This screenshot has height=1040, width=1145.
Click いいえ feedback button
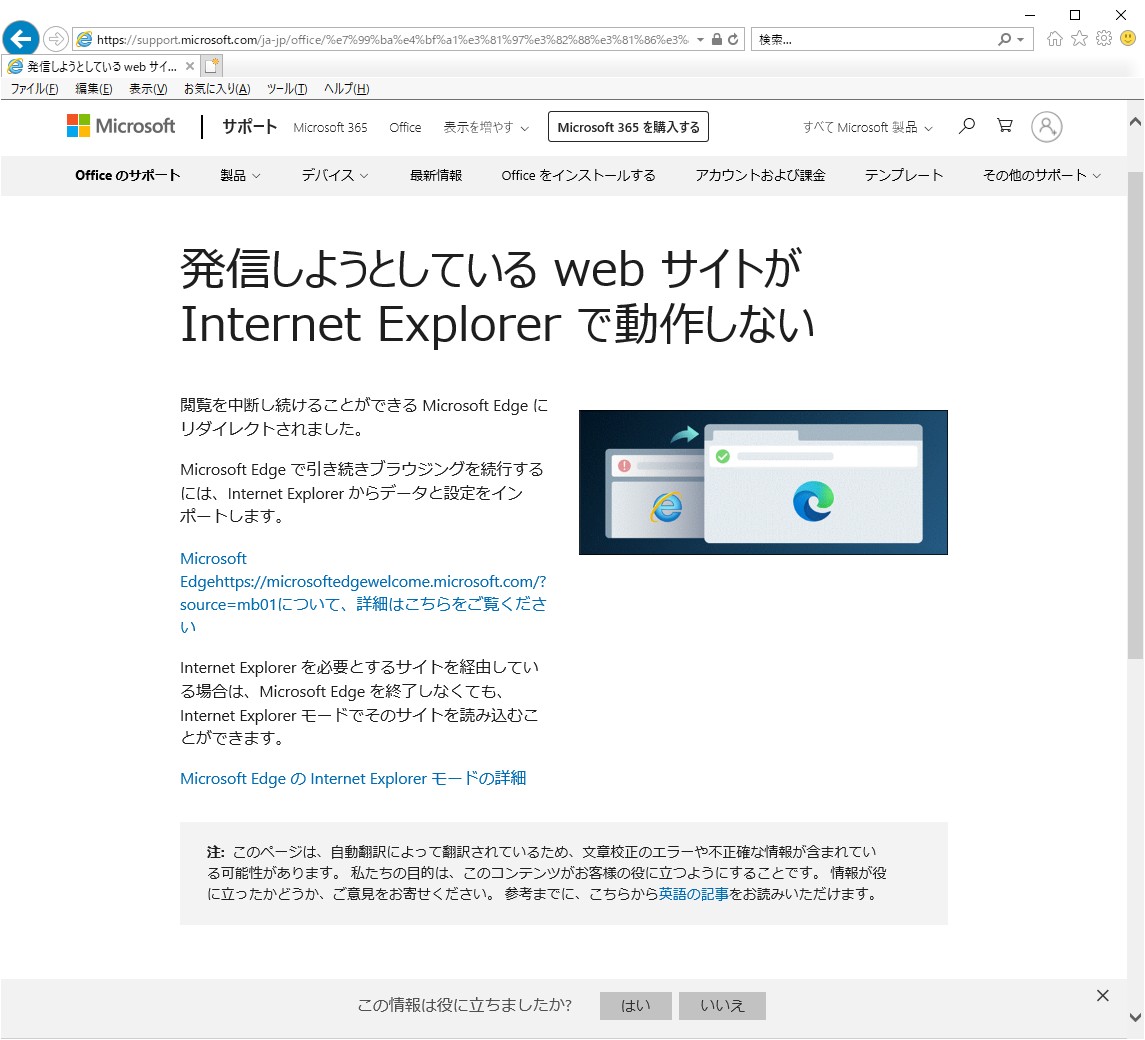coord(722,1006)
